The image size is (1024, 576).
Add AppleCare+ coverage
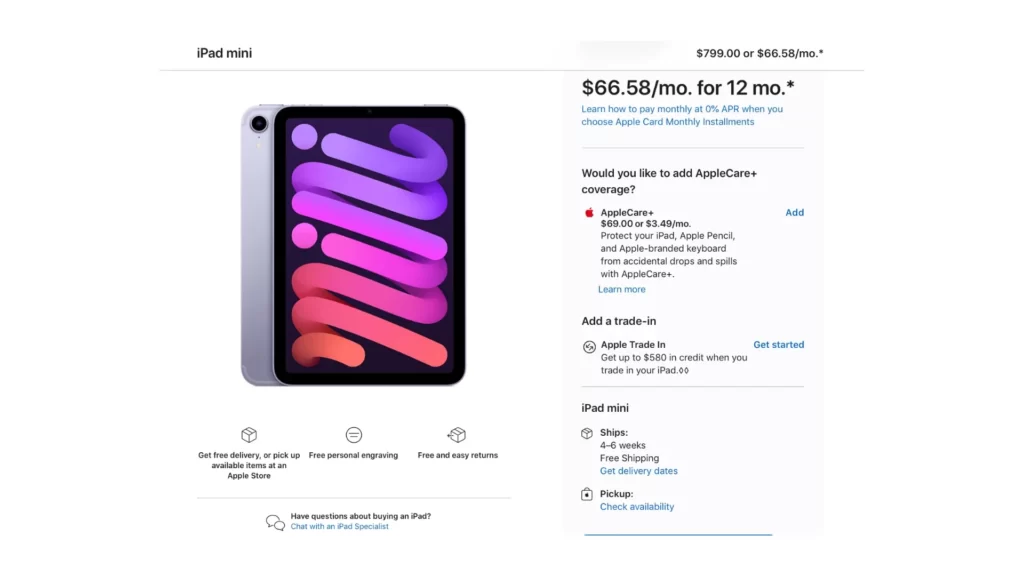[x=794, y=212]
